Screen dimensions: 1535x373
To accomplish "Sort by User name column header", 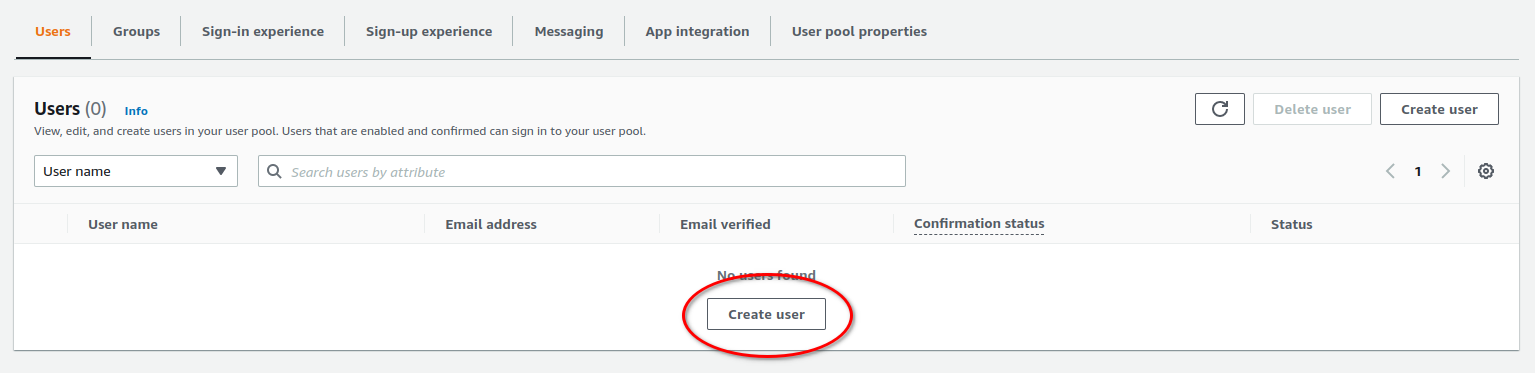I will point(123,224).
